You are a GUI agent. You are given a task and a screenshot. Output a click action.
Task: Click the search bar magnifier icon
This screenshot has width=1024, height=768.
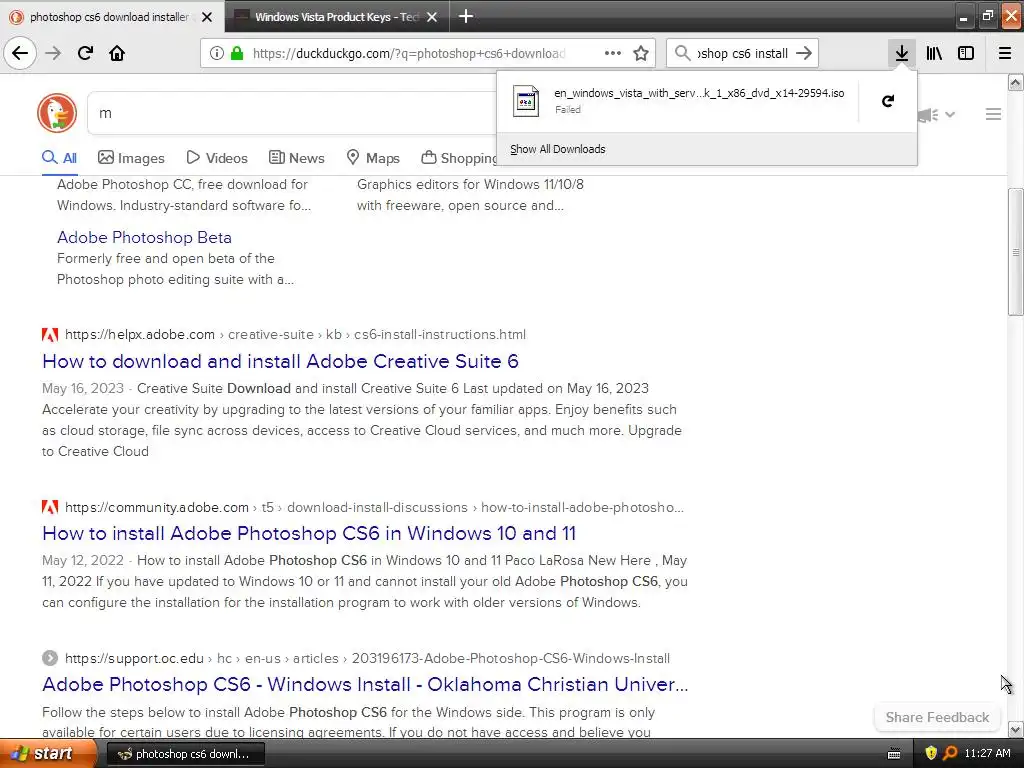pos(682,53)
